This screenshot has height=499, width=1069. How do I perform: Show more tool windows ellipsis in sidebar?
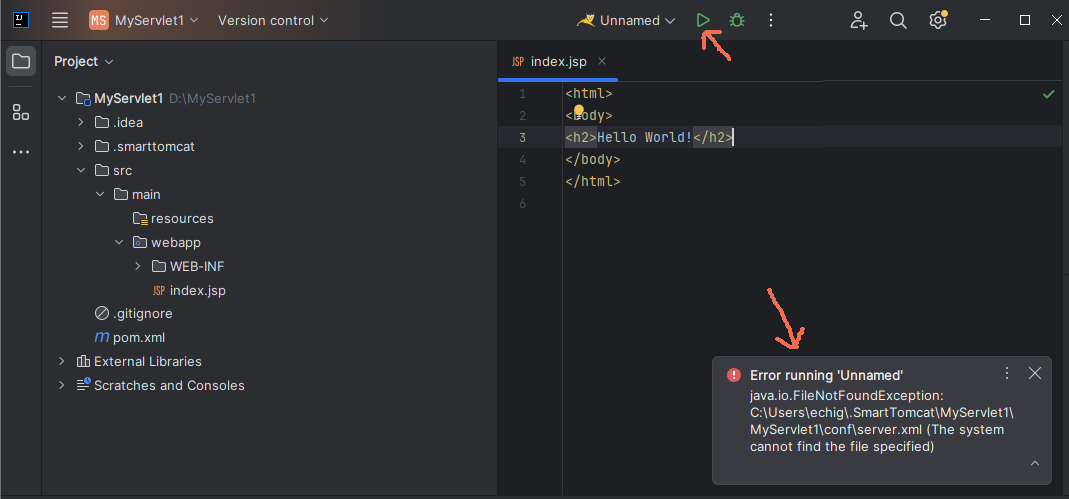click(x=20, y=152)
